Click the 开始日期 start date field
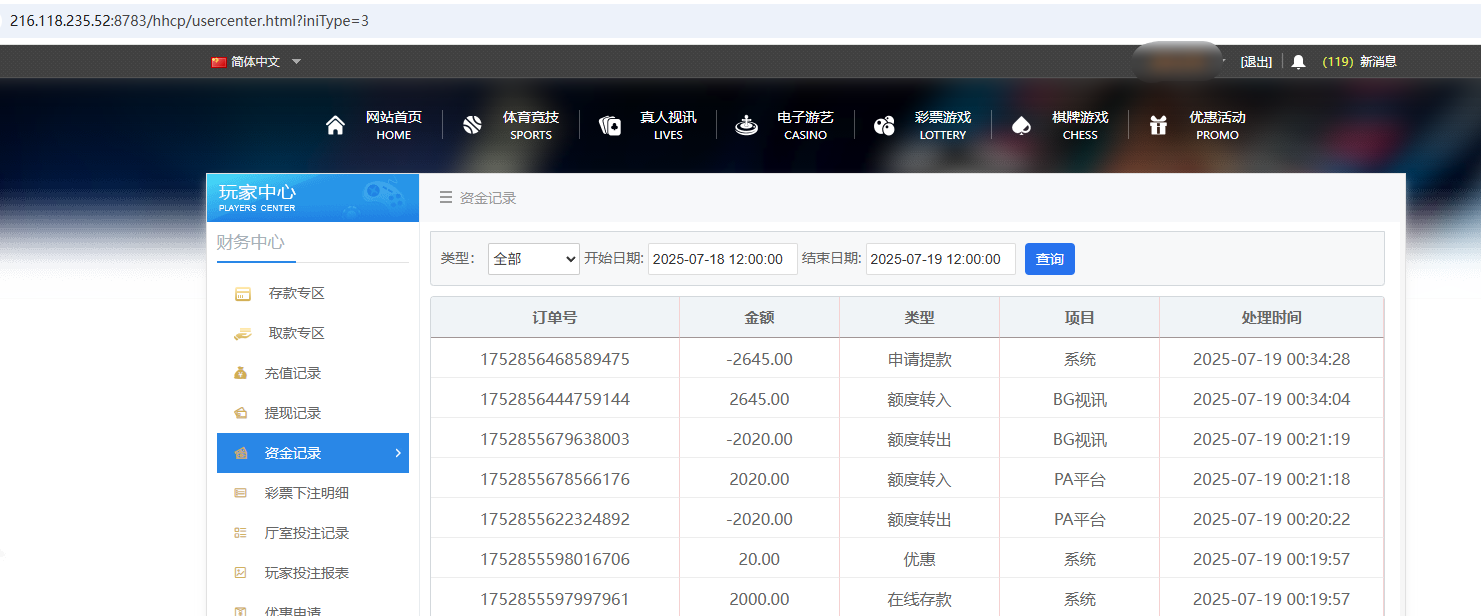 (722, 258)
